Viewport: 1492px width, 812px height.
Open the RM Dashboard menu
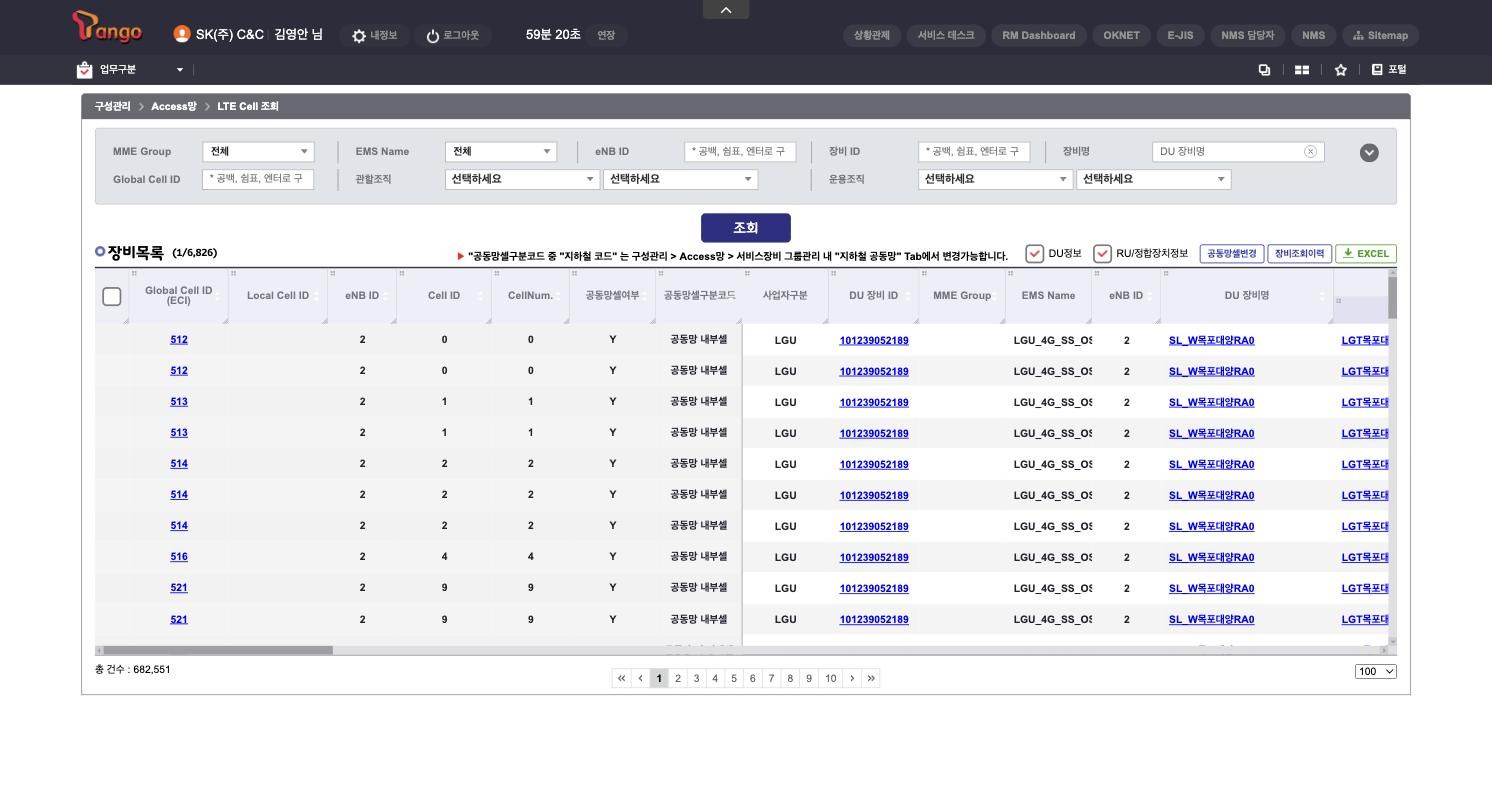click(x=1039, y=36)
